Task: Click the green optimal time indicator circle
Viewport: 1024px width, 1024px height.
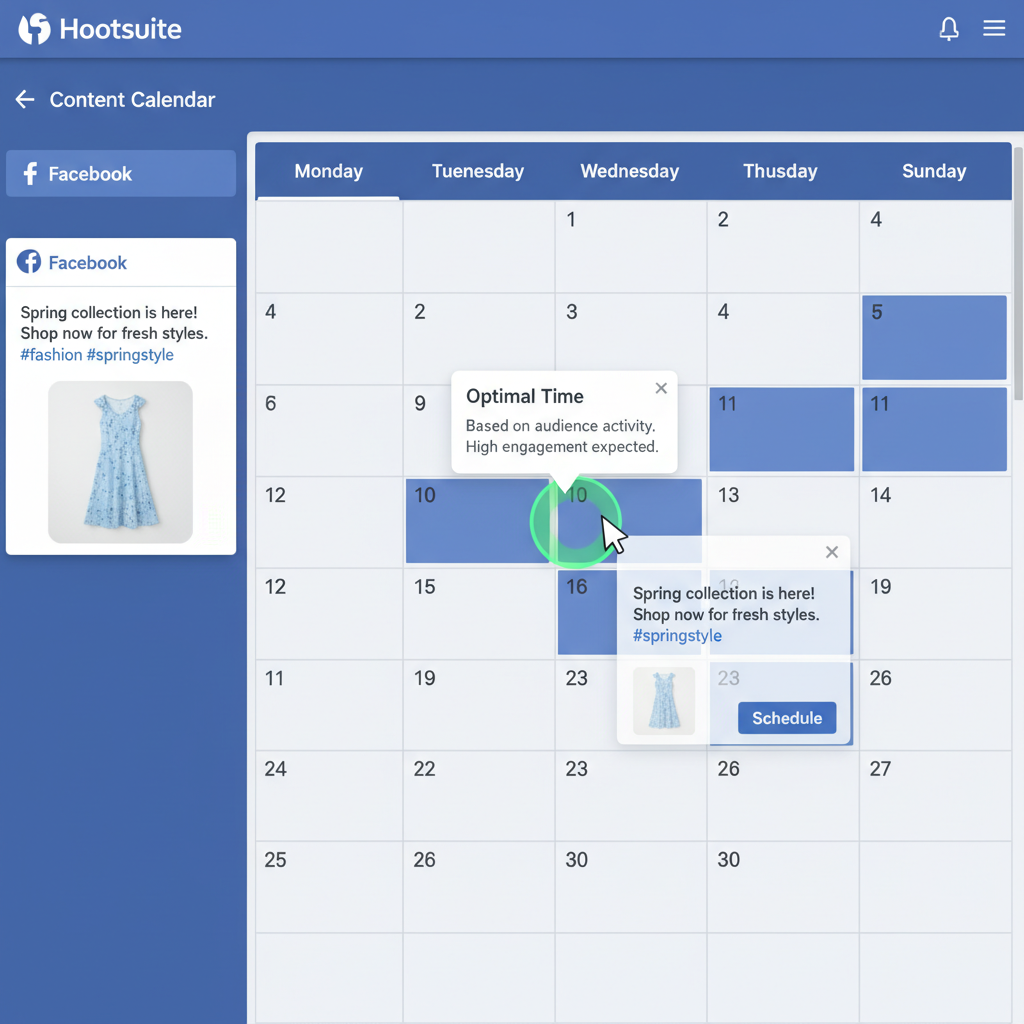Action: 575,522
